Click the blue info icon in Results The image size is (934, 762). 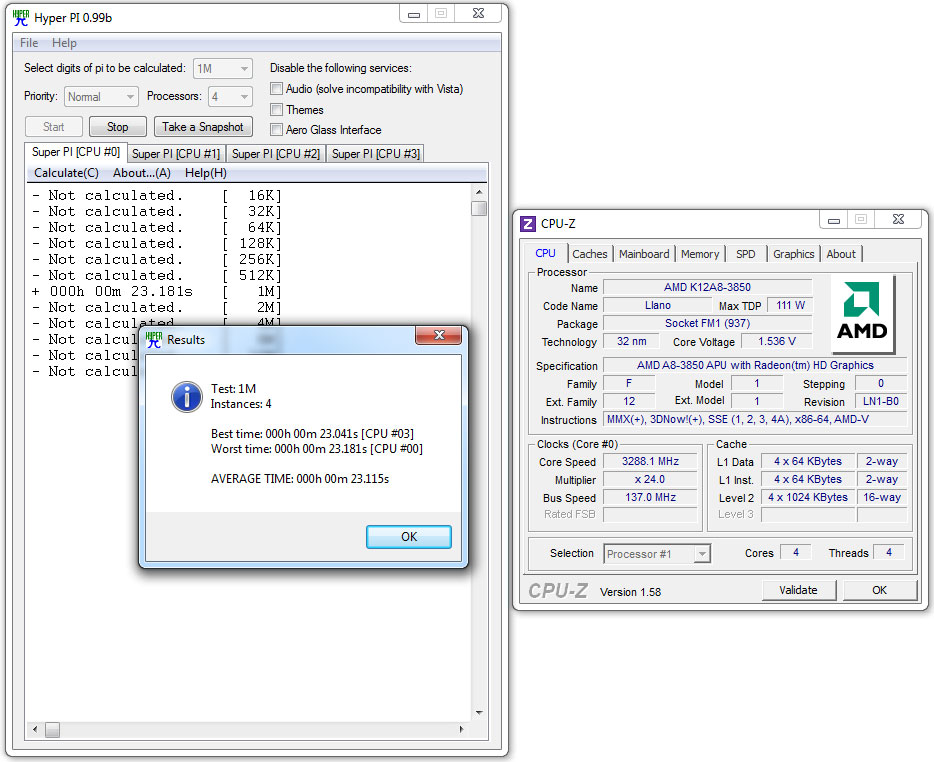coord(187,397)
